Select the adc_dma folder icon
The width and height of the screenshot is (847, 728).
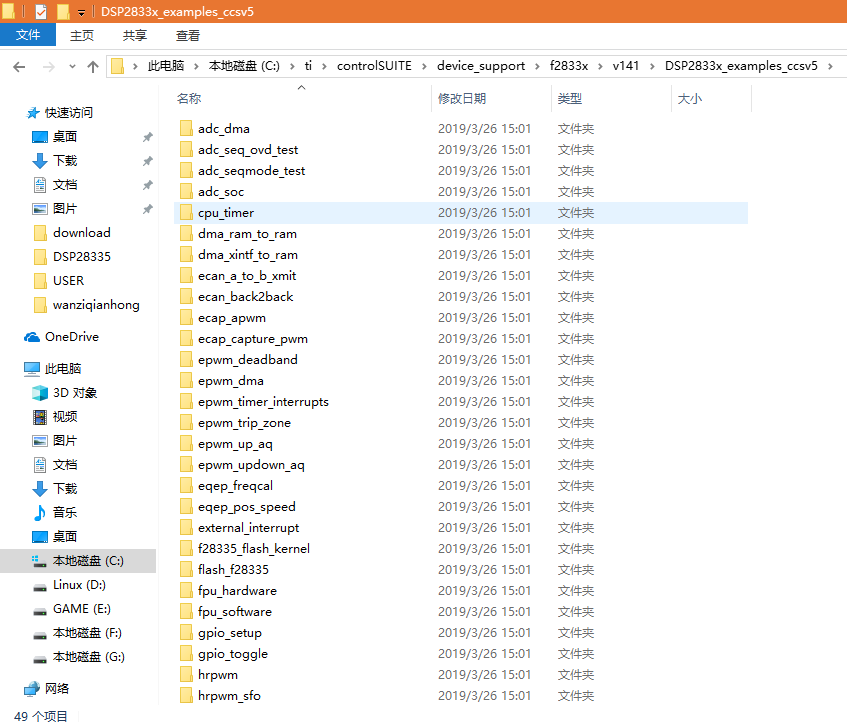pos(186,129)
